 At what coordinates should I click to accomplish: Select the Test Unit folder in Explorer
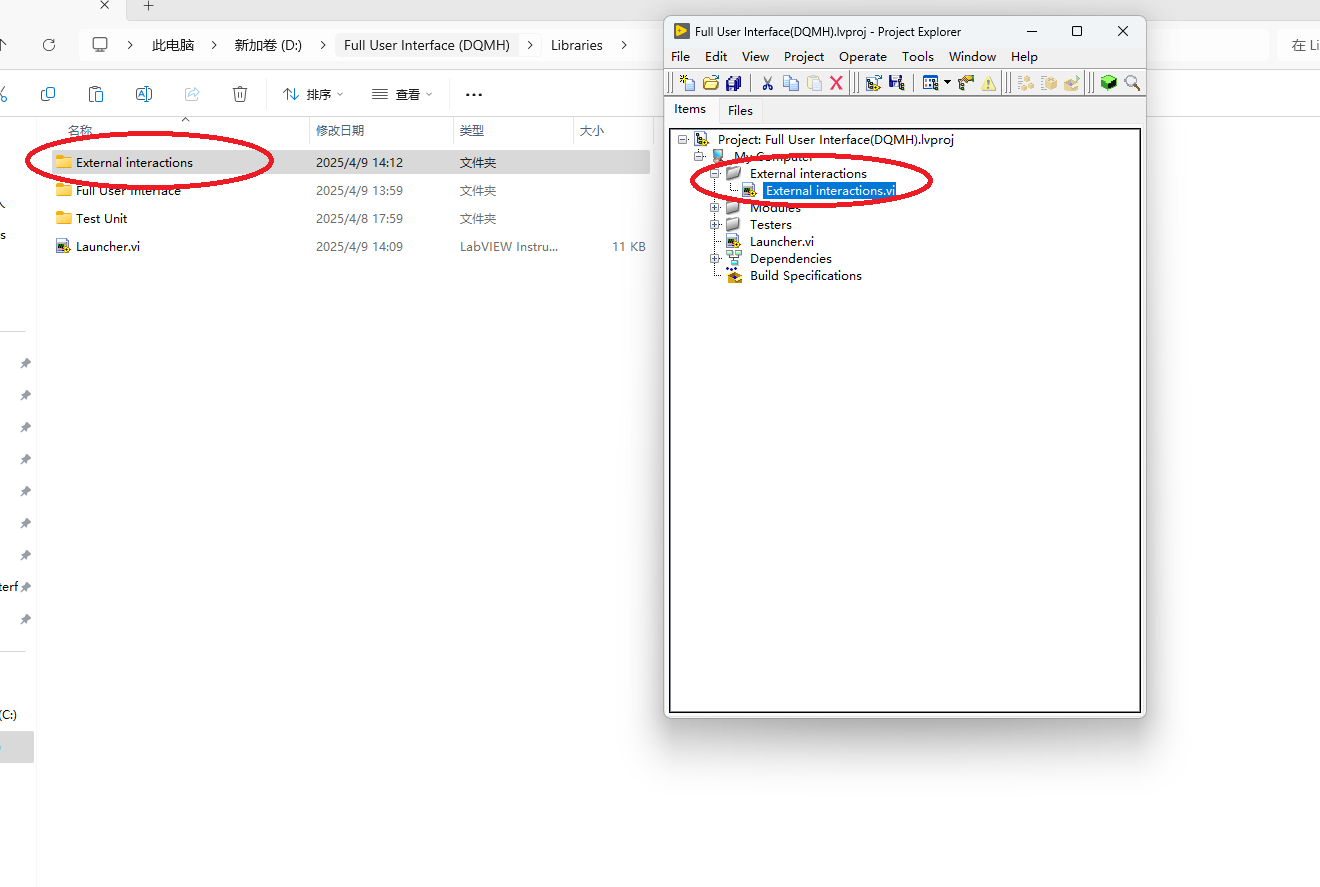click(x=101, y=218)
